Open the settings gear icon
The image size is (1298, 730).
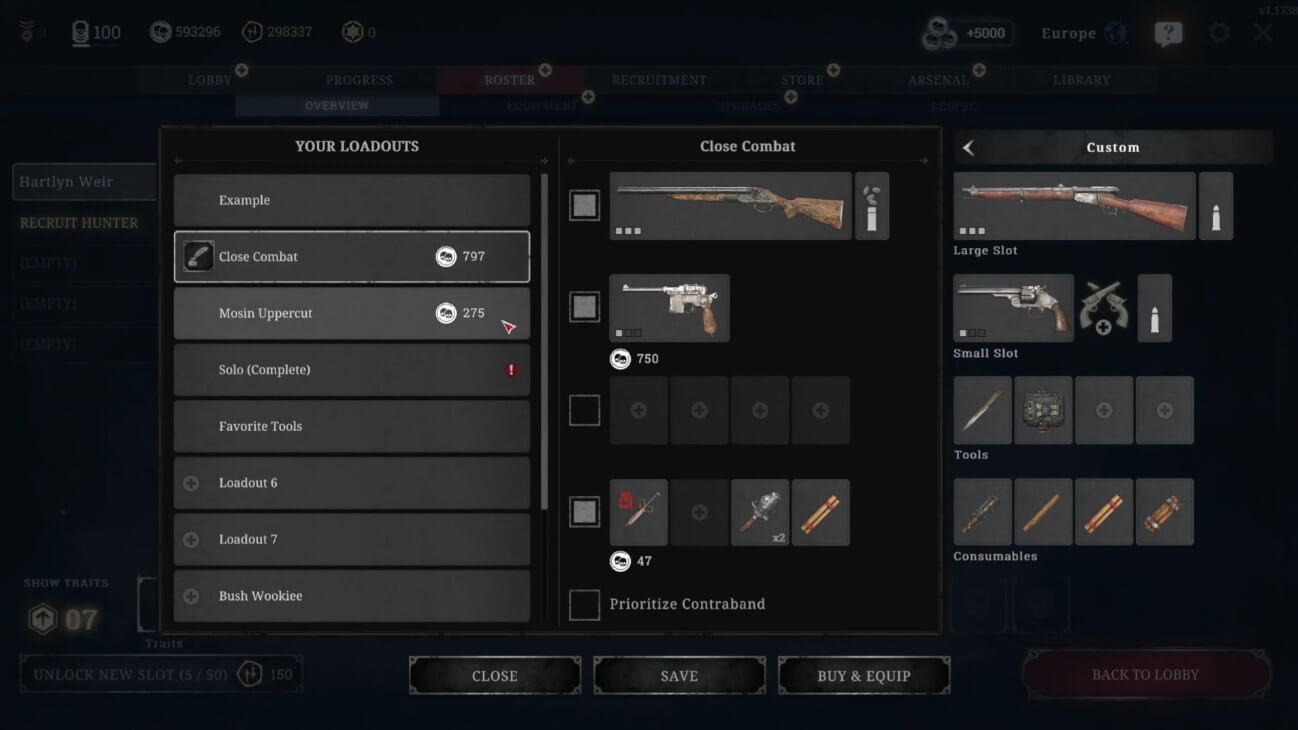(1219, 32)
